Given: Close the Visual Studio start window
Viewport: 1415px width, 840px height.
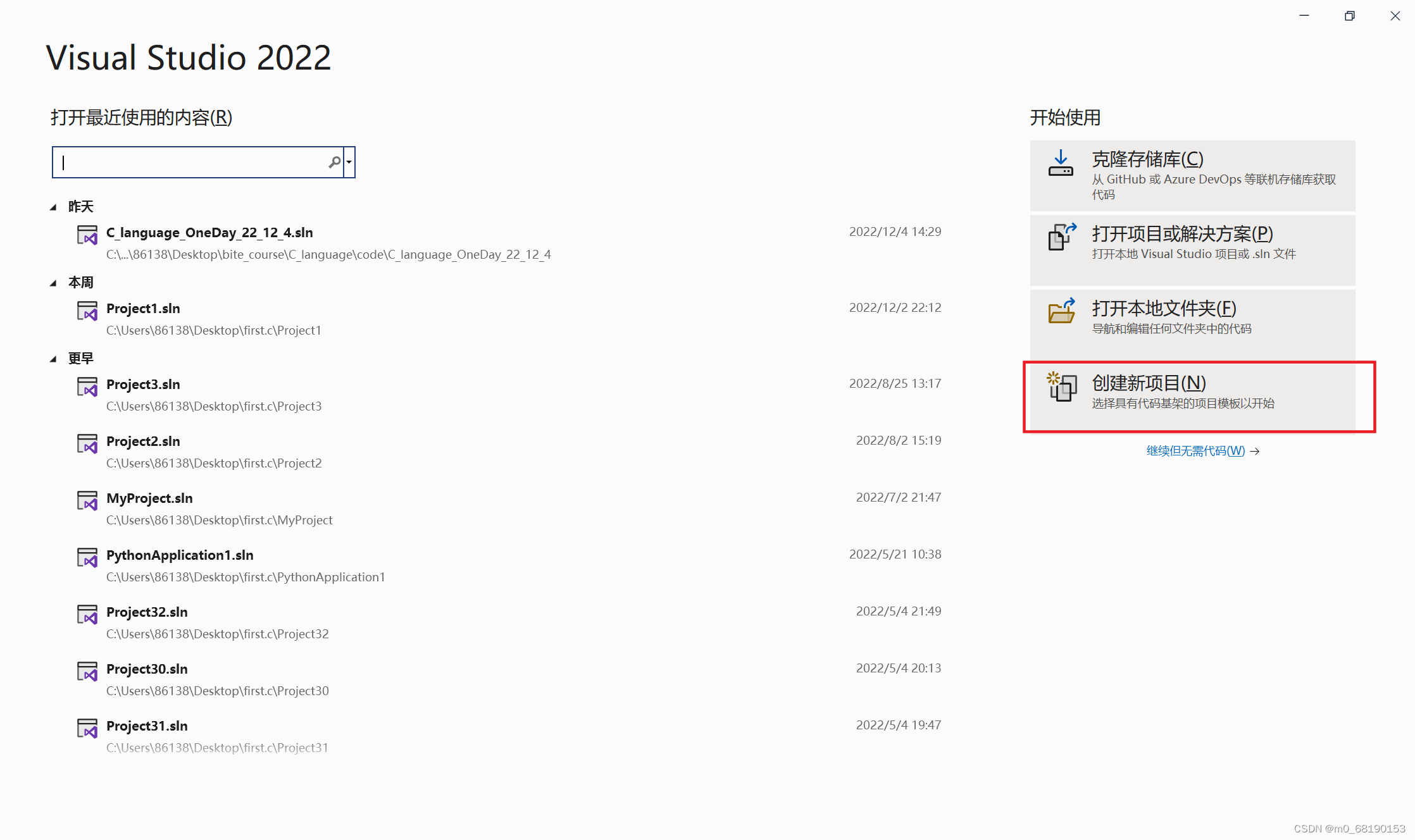Looking at the screenshot, I should pyautogui.click(x=1395, y=16).
